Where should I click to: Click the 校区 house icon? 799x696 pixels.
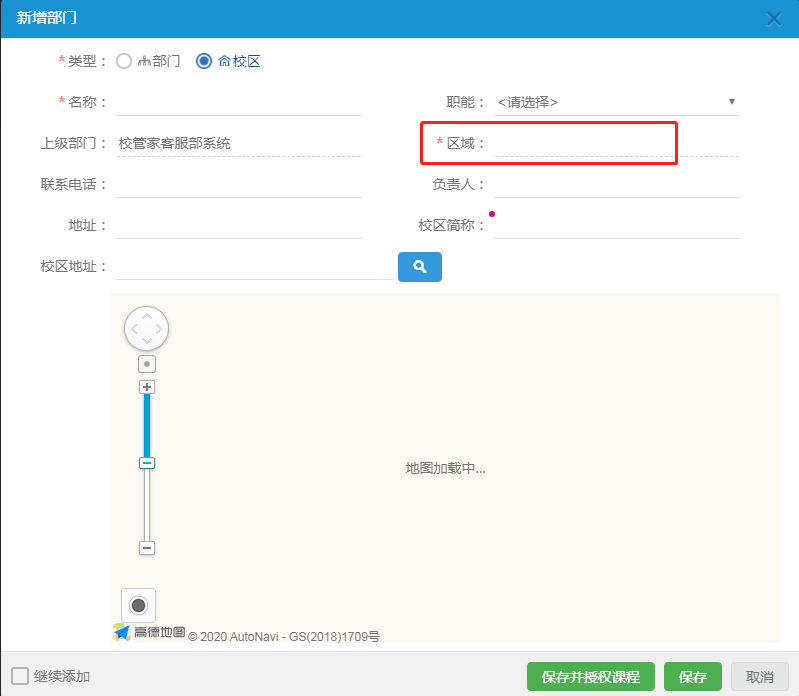(x=224, y=62)
